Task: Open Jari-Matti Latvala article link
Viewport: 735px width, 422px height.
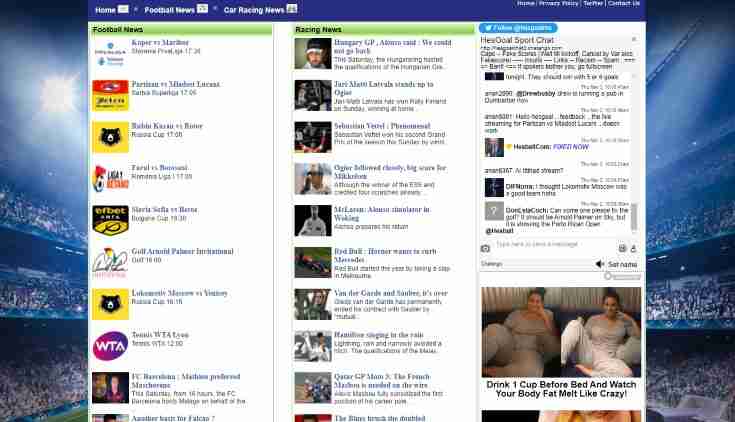Action: coord(383,88)
